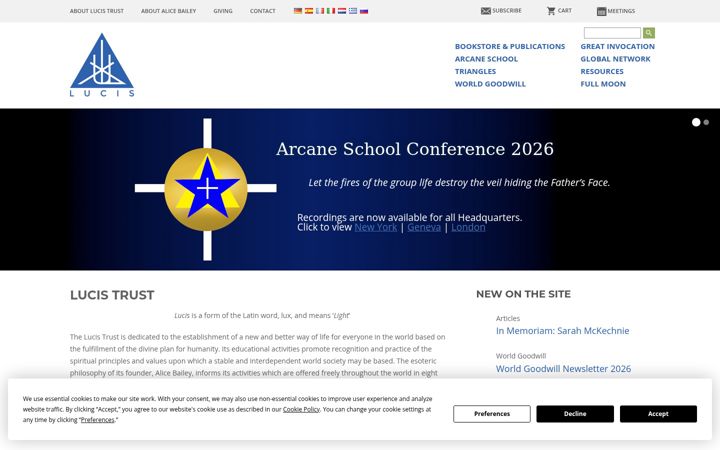Open the Giving menu item

click(223, 11)
